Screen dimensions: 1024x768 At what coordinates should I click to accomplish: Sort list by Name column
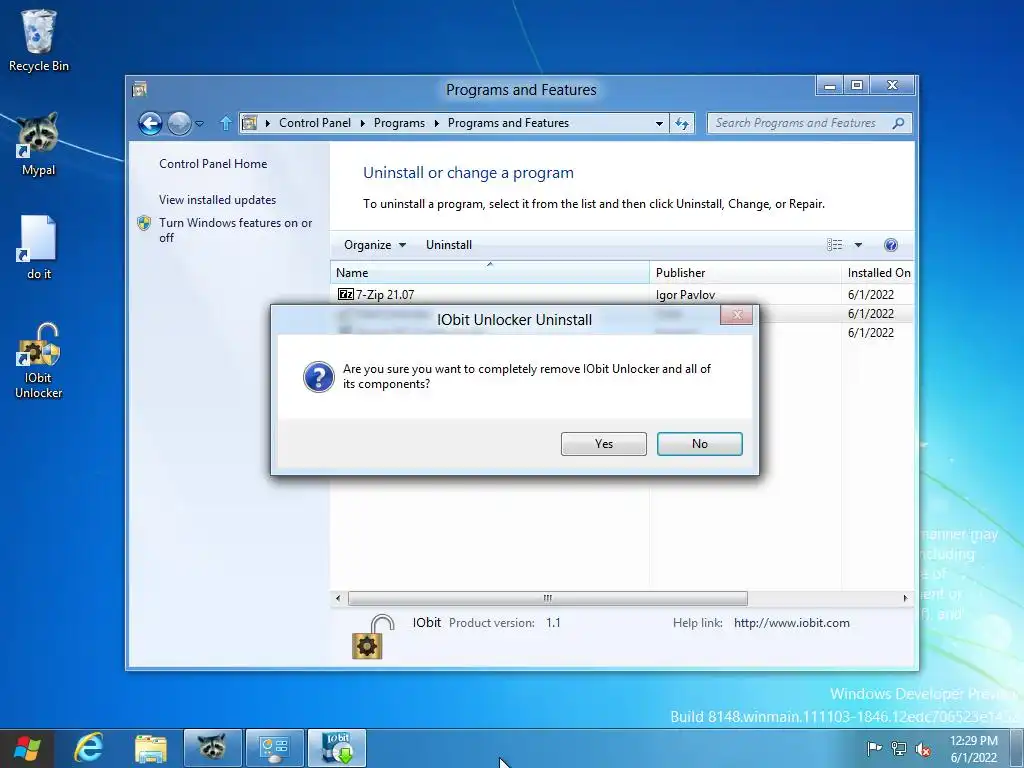(490, 272)
